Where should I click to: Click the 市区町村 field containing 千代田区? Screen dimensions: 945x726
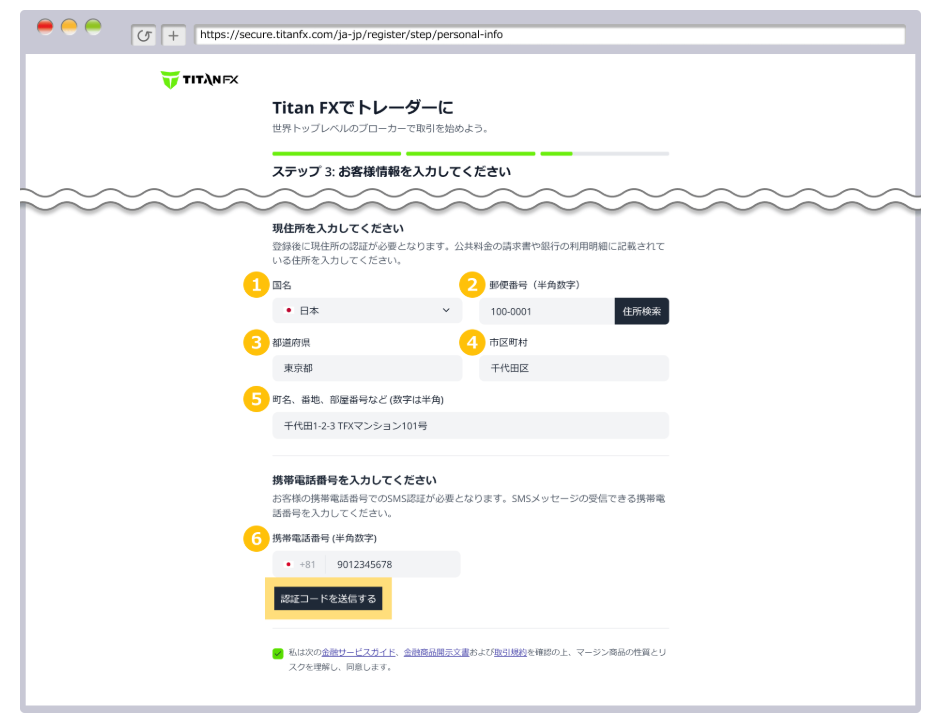pyautogui.click(x=574, y=368)
